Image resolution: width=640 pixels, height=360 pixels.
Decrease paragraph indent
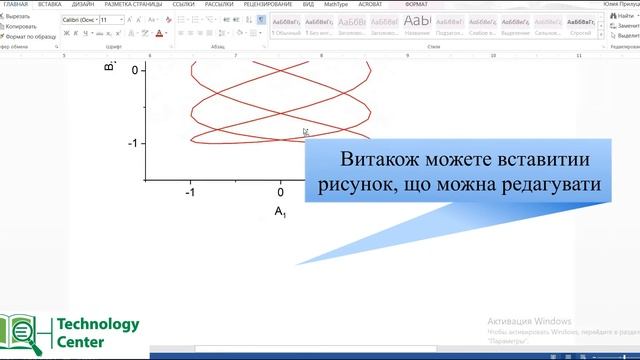(x=227, y=20)
